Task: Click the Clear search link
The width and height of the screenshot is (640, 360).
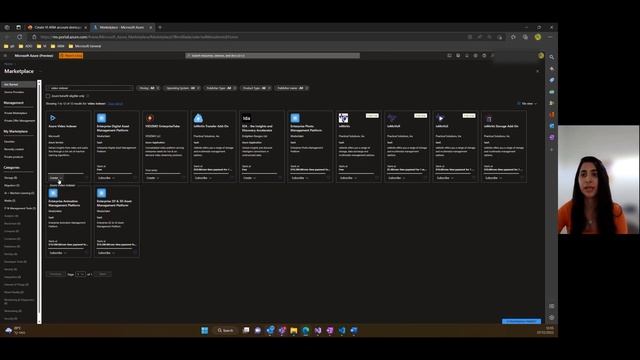Action: (x=116, y=104)
